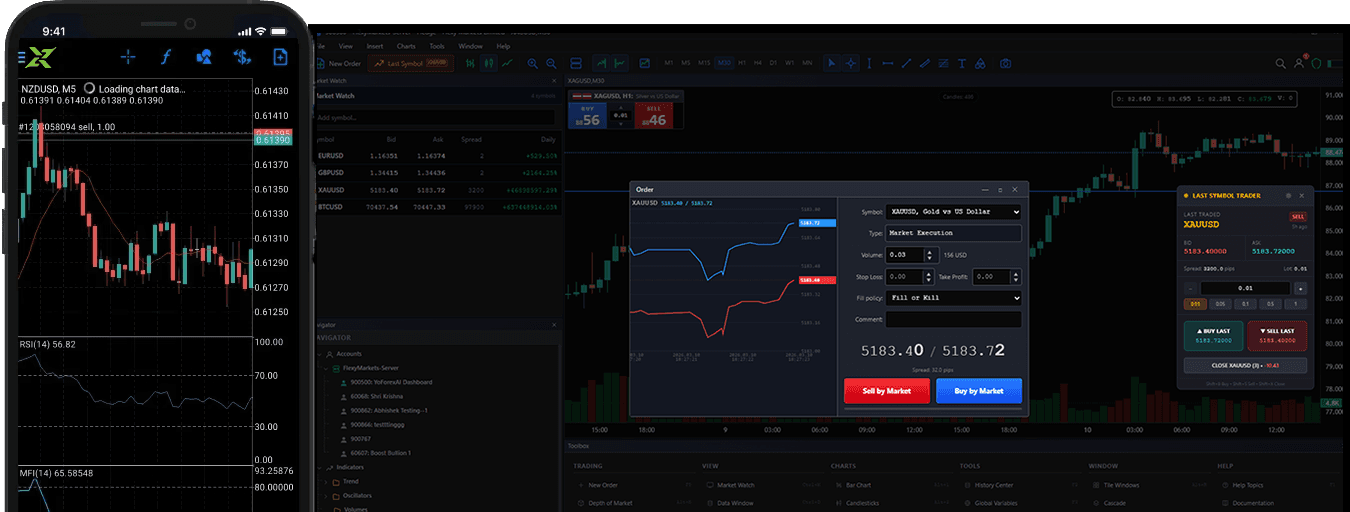The image size is (1350, 512).
Task: Open the Charts menu
Action: click(406, 46)
